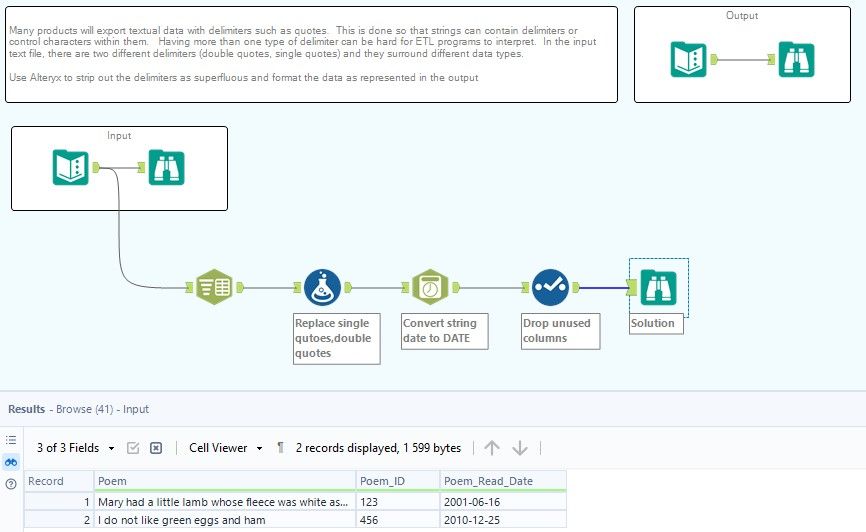This screenshot has width=866, height=532.
Task: Select the date cell 2010-12-25
Action: [503, 520]
